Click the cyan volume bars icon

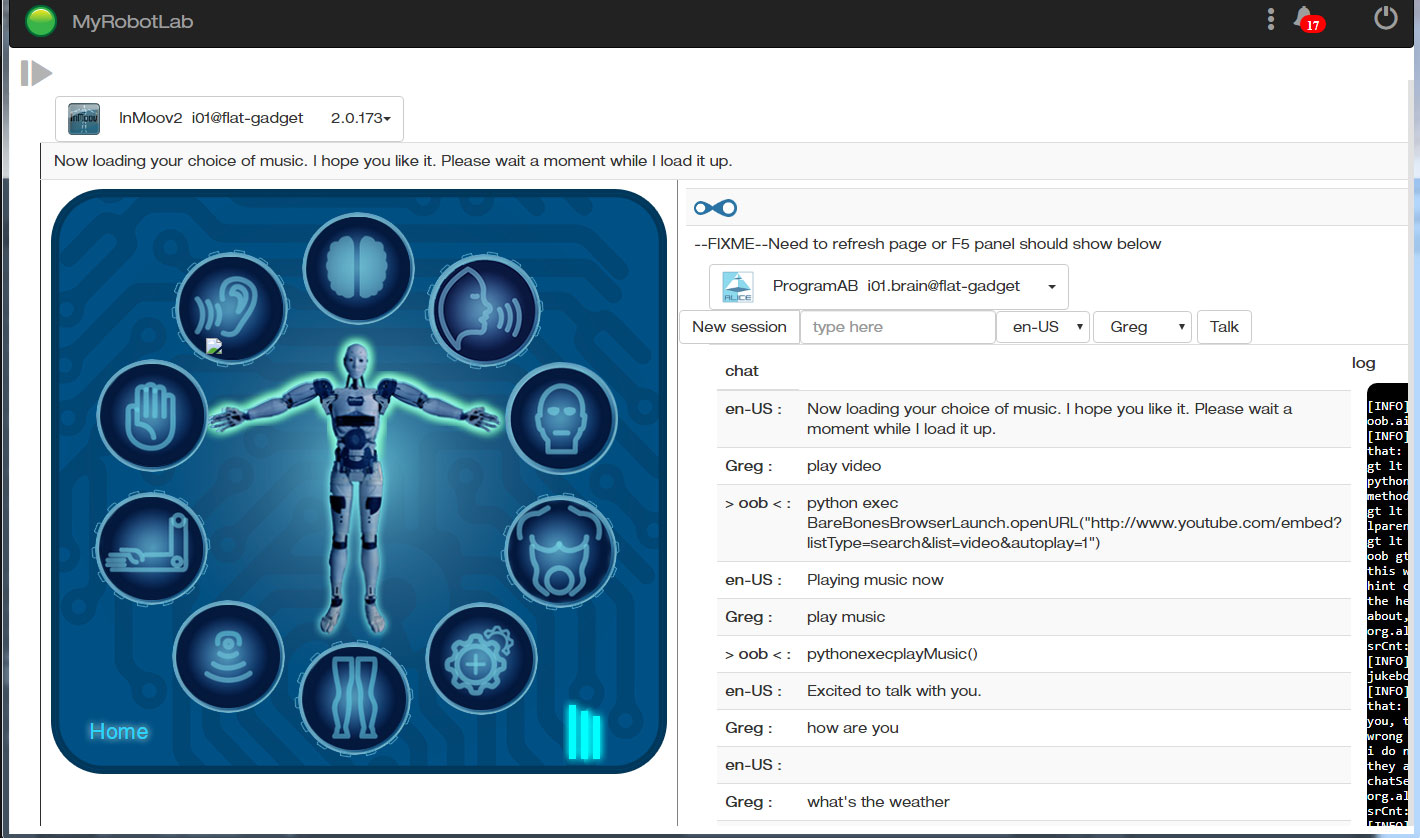coord(584,731)
